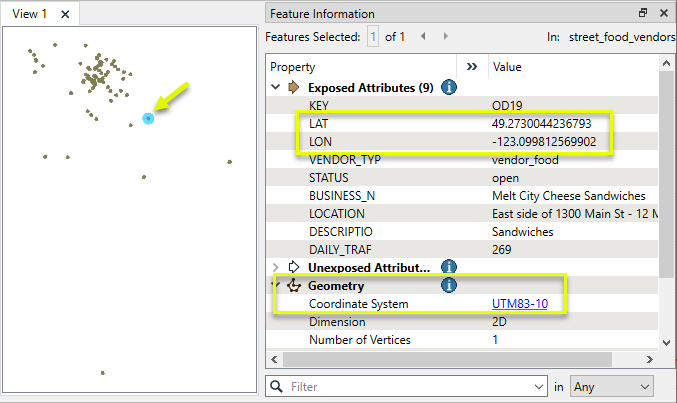This screenshot has height=403, width=677.
Task: Click the double-arrow column expand icon
Action: pos(473,67)
